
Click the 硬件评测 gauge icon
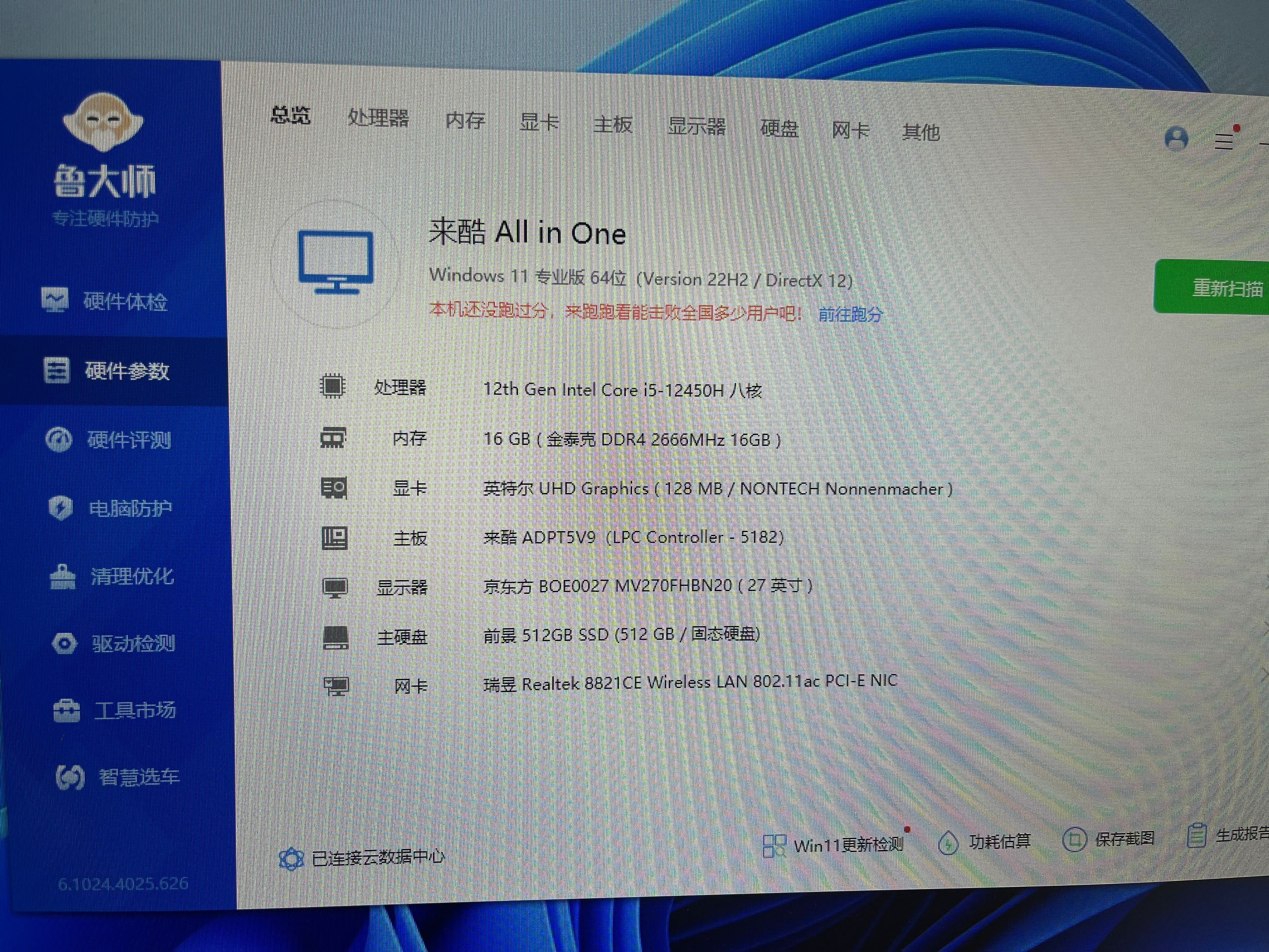[x=59, y=440]
